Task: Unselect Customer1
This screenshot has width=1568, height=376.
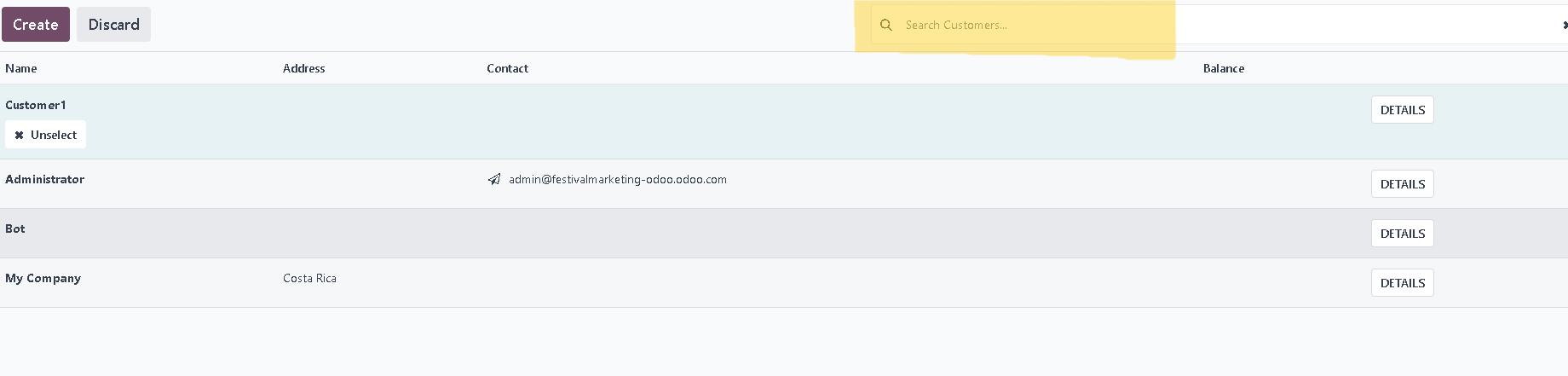Action: 45,135
